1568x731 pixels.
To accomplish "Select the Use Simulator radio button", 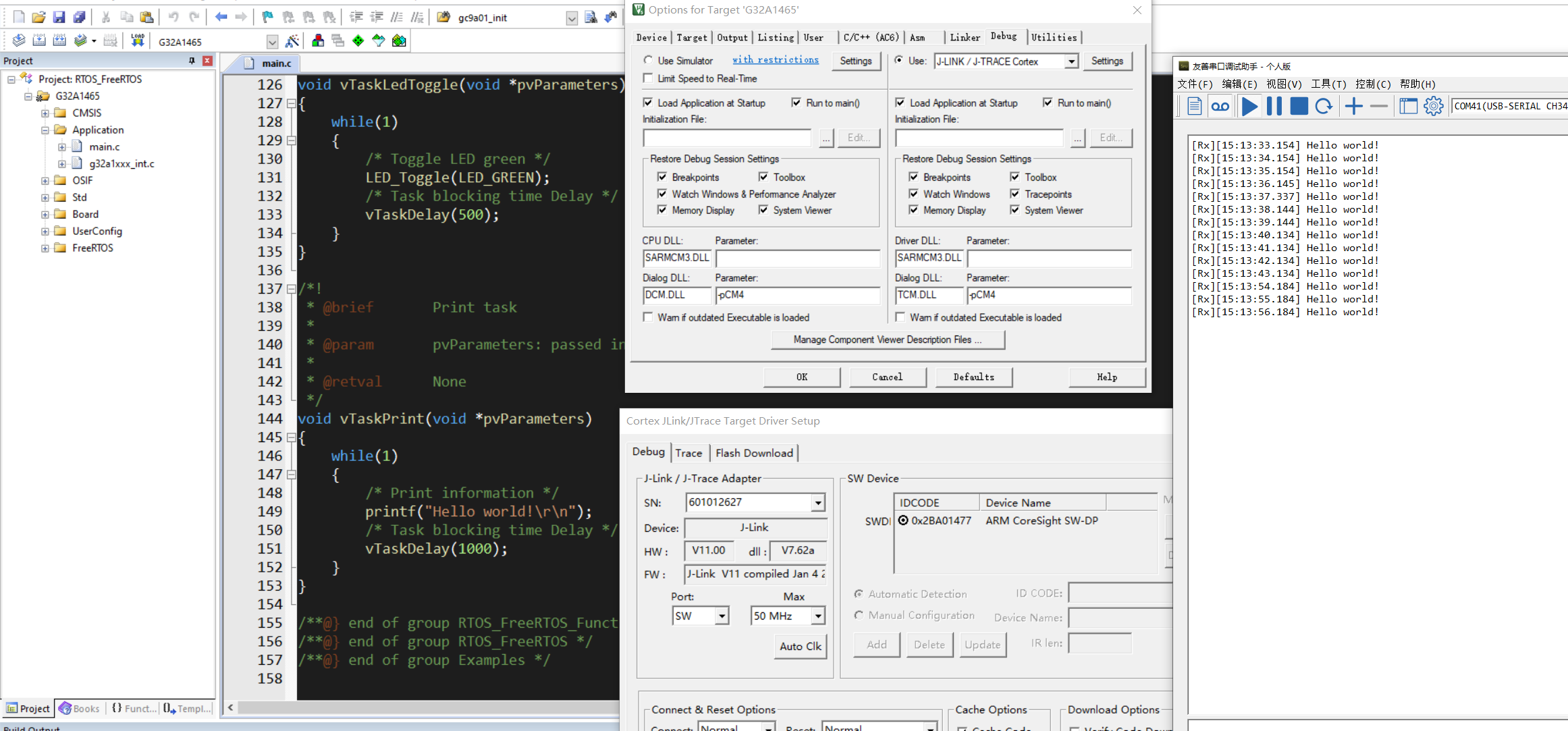I will (x=649, y=60).
